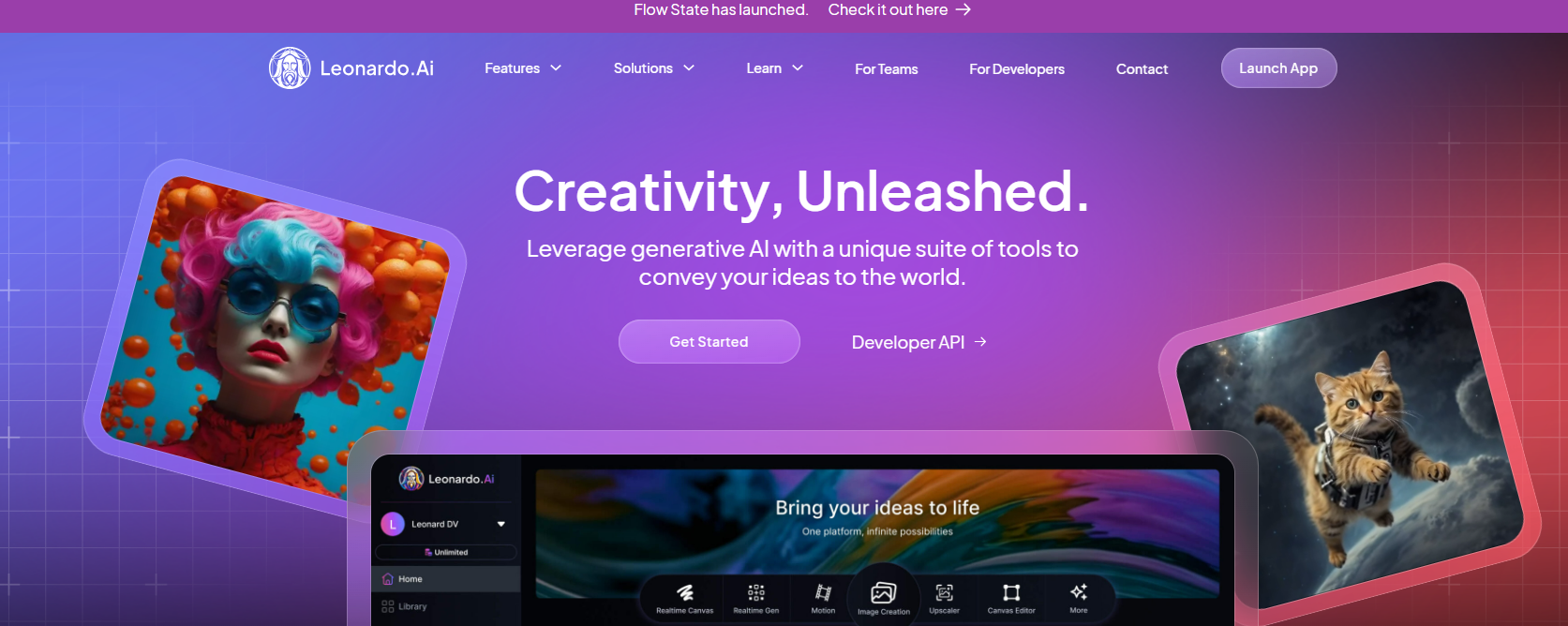1568x626 pixels.
Task: Follow the Developer API link
Action: coord(918,342)
